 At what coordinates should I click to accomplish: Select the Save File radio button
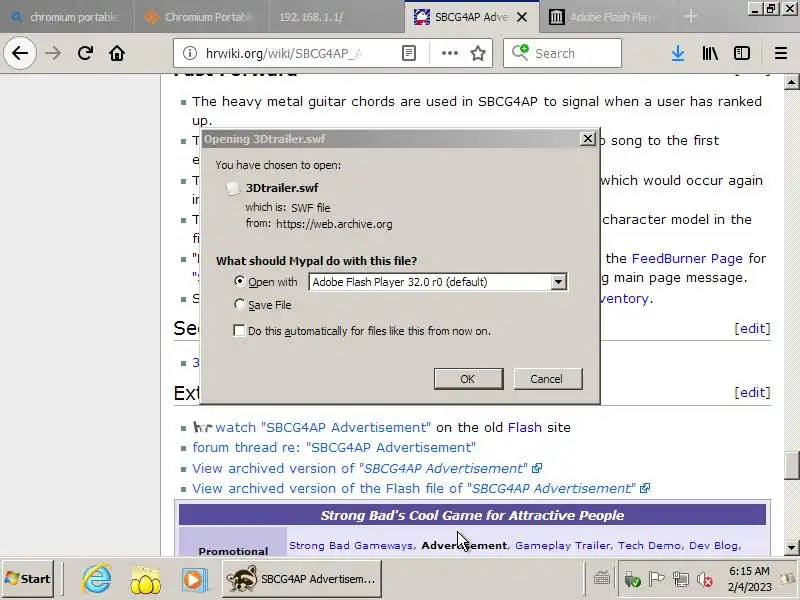(x=239, y=305)
